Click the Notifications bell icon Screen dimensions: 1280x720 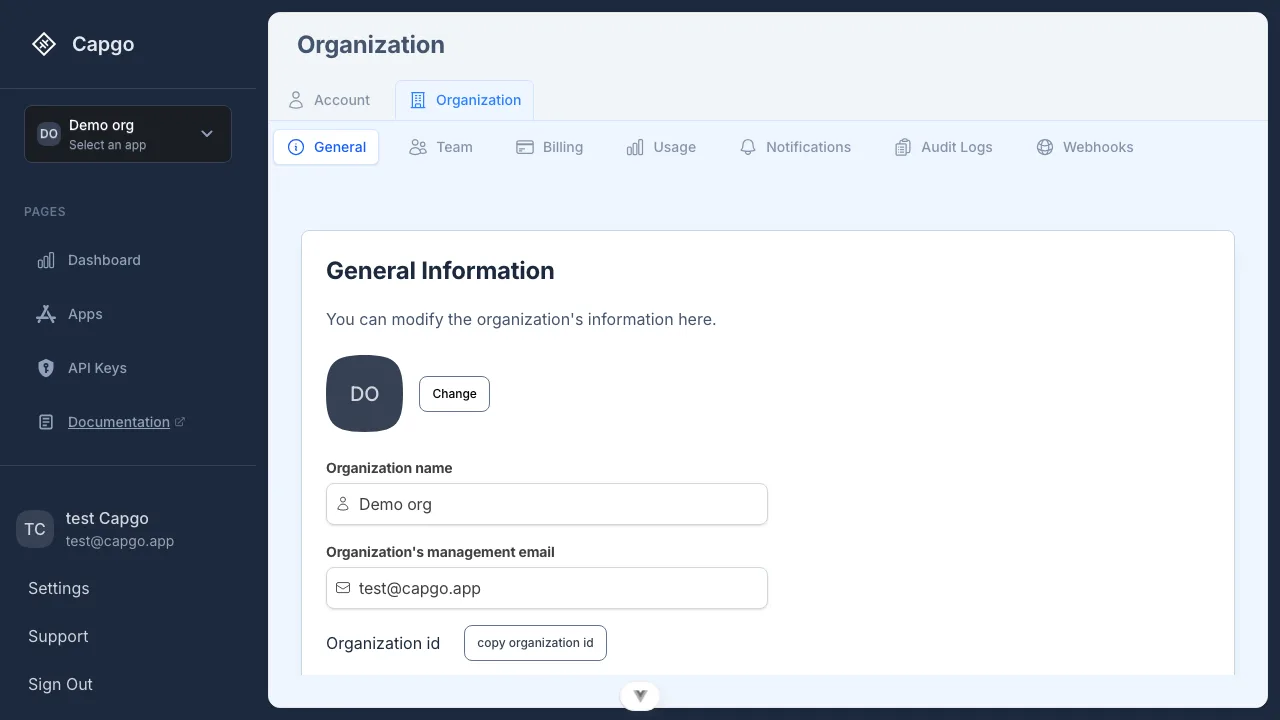coord(748,147)
